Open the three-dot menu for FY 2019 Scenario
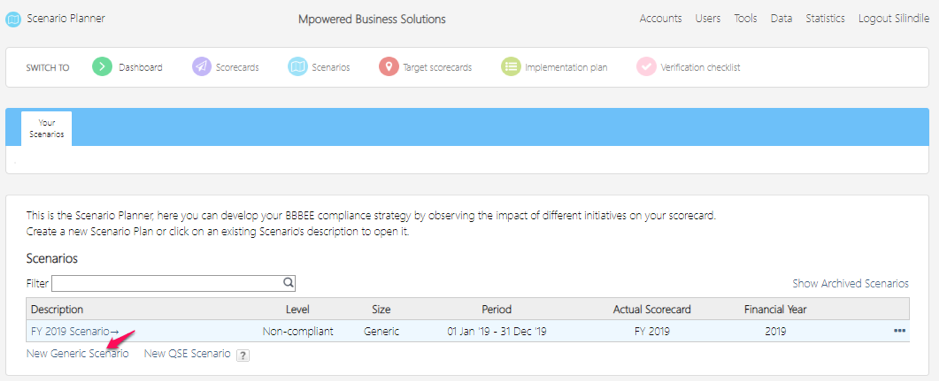Screen dimensions: 939x381 pos(899,331)
